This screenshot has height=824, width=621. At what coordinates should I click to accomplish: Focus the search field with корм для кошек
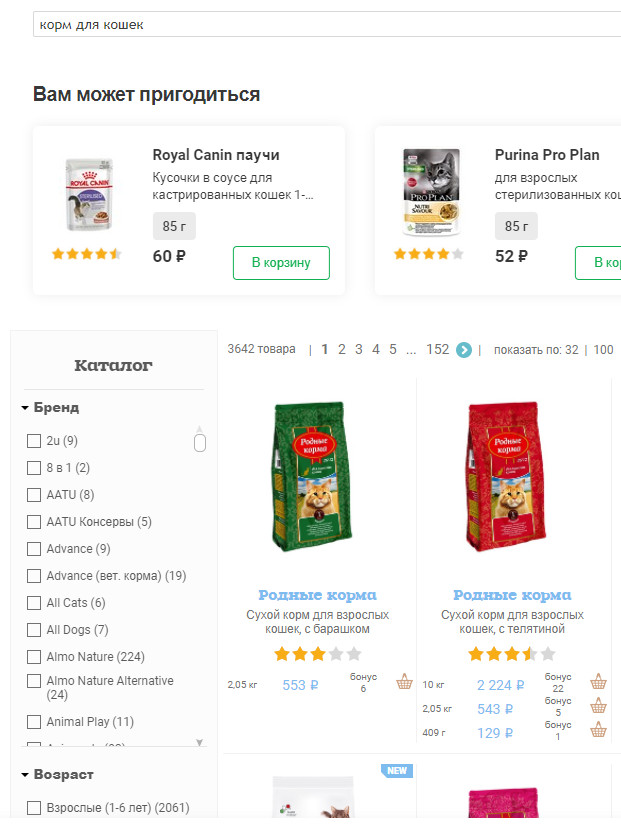coord(320,24)
